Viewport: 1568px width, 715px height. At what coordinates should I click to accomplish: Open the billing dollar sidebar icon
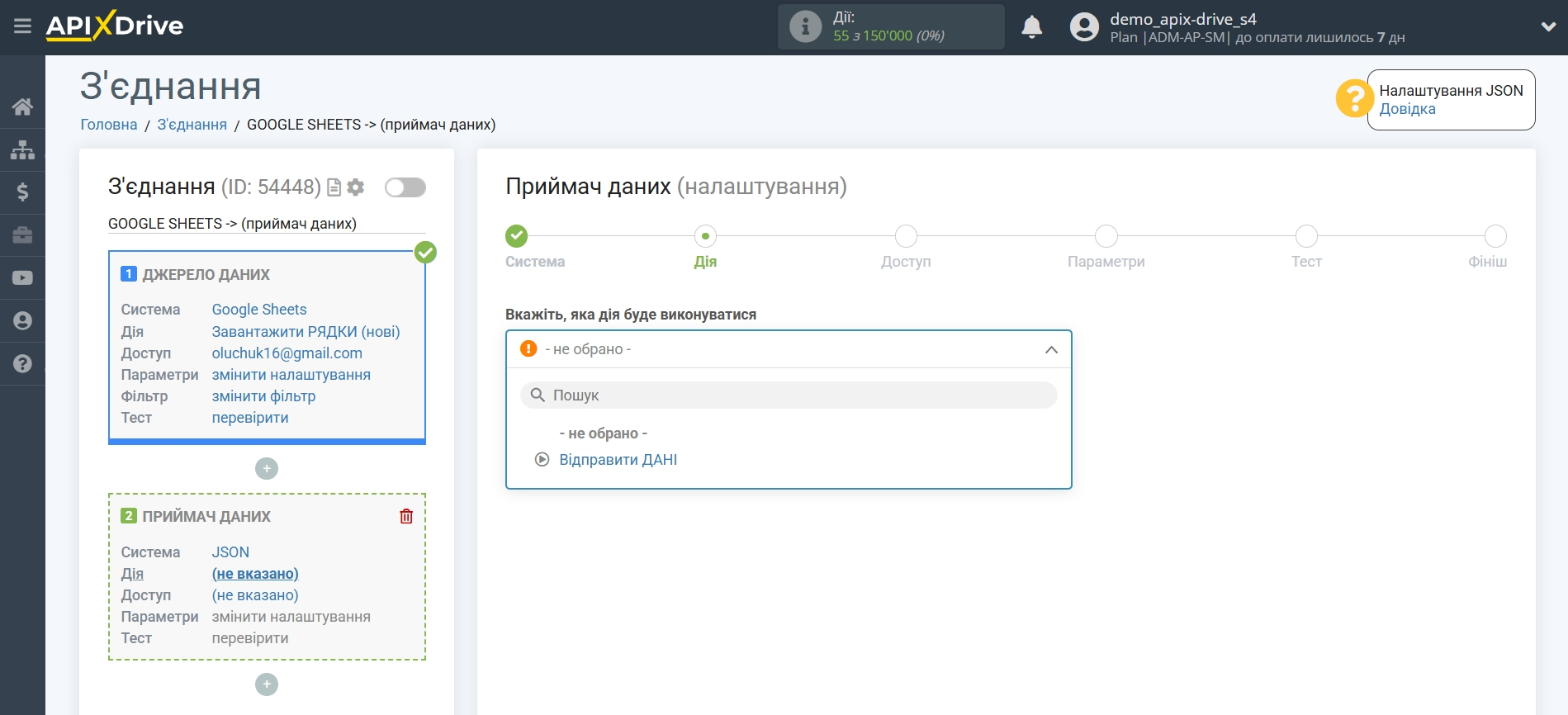coord(22,192)
